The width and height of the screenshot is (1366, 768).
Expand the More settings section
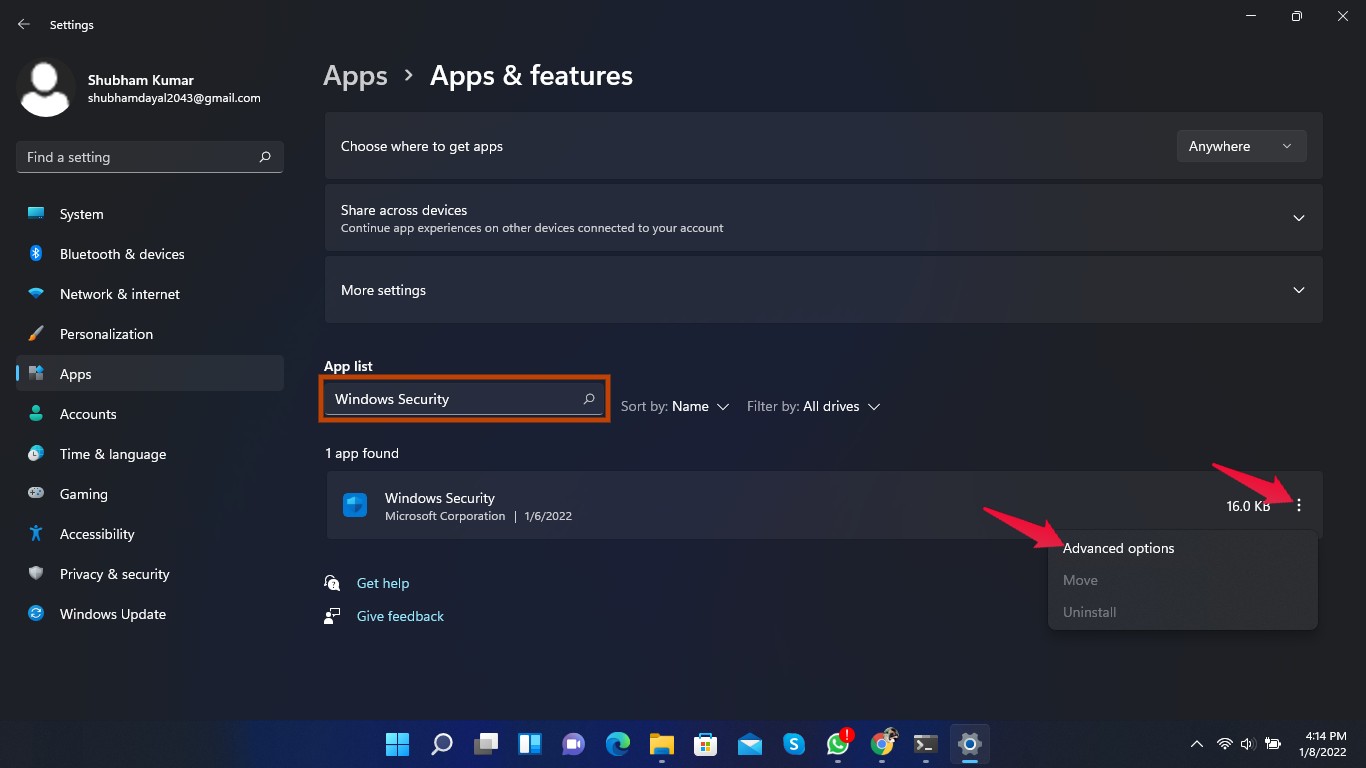(824, 290)
